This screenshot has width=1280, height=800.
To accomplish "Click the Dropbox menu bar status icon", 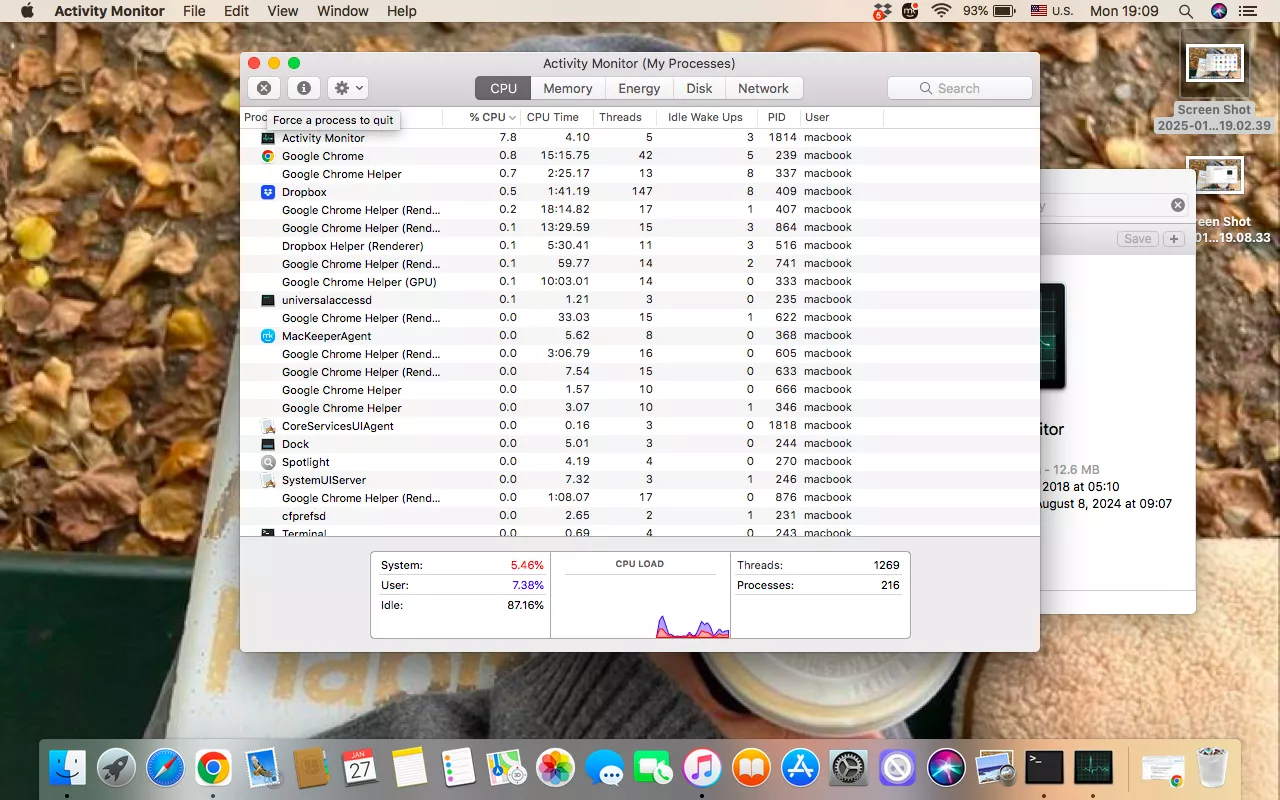I will coord(881,11).
